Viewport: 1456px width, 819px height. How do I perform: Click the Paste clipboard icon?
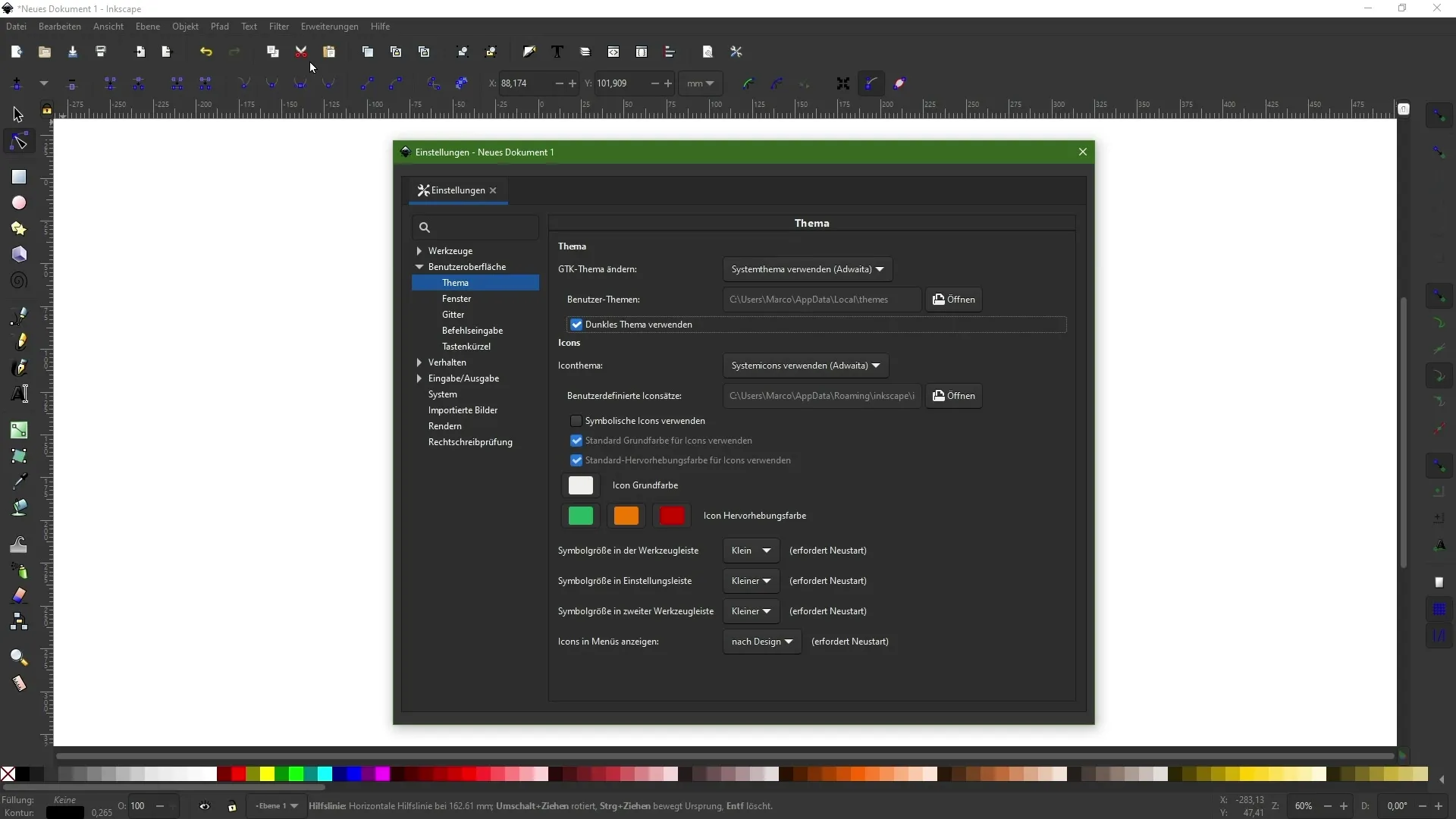[x=329, y=52]
